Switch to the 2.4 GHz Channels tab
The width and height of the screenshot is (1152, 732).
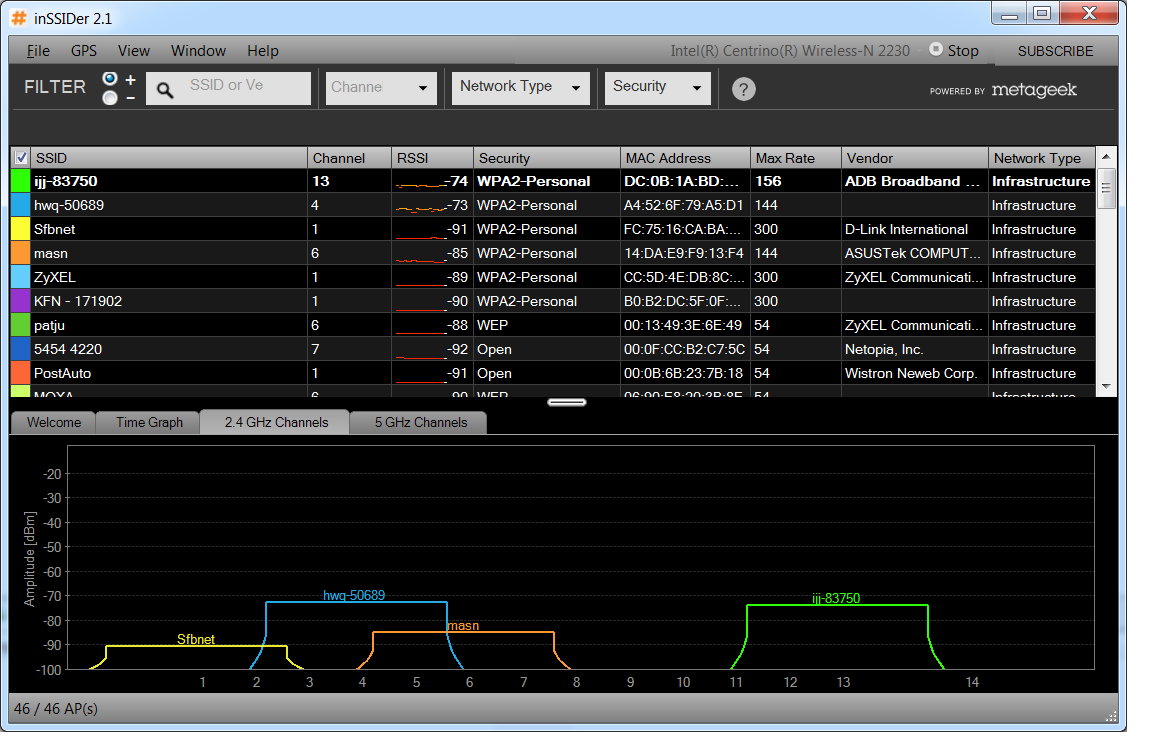click(276, 422)
